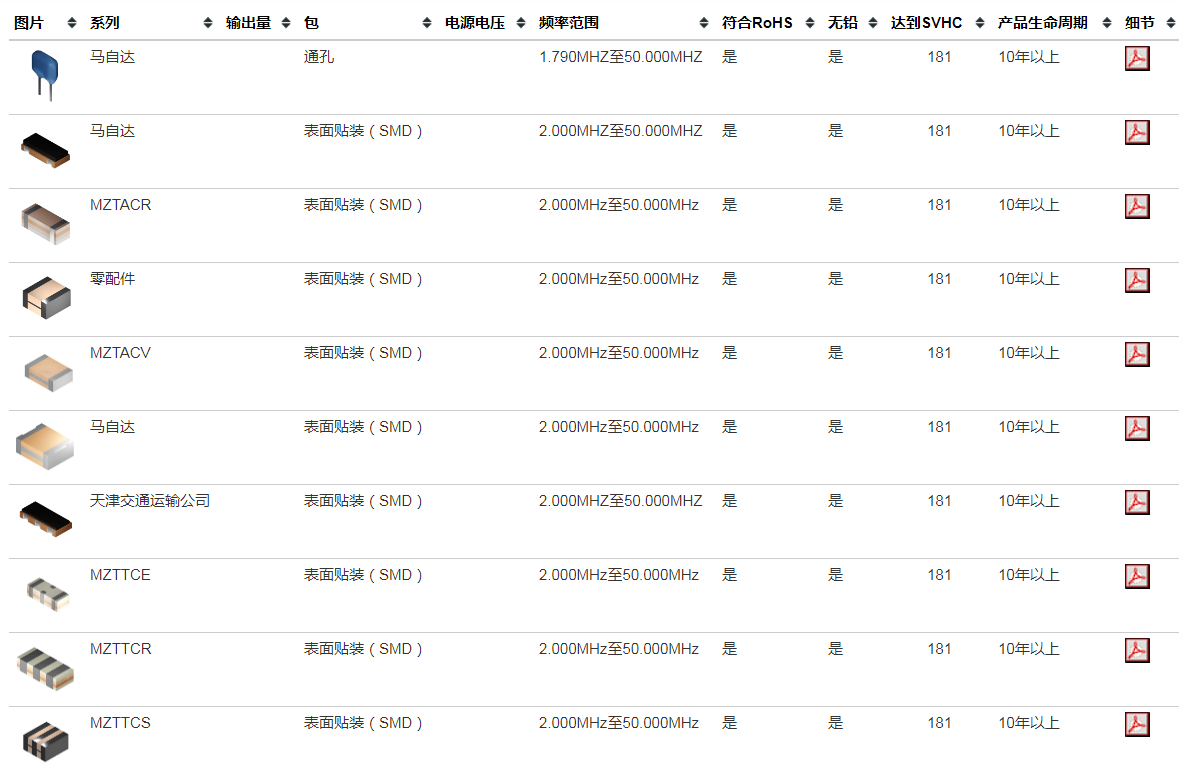This screenshot has height=777, width=1179.
Task: Sort by the 细节 column arrows
Action: click(x=1171, y=23)
